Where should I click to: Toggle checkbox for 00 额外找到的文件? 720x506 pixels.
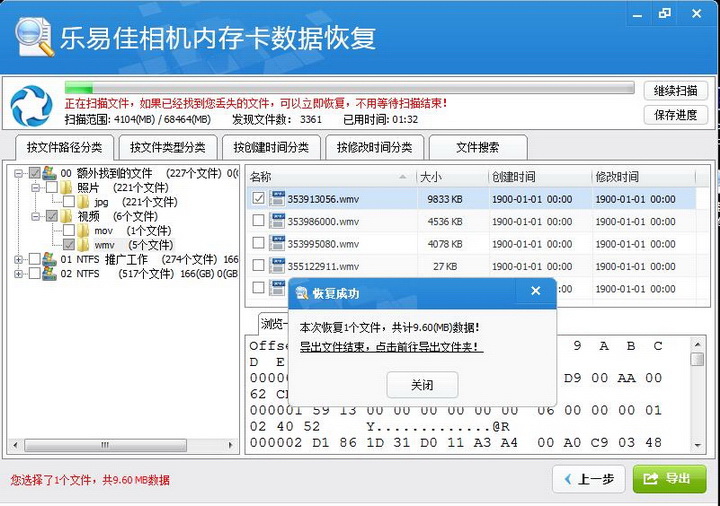click(34, 173)
